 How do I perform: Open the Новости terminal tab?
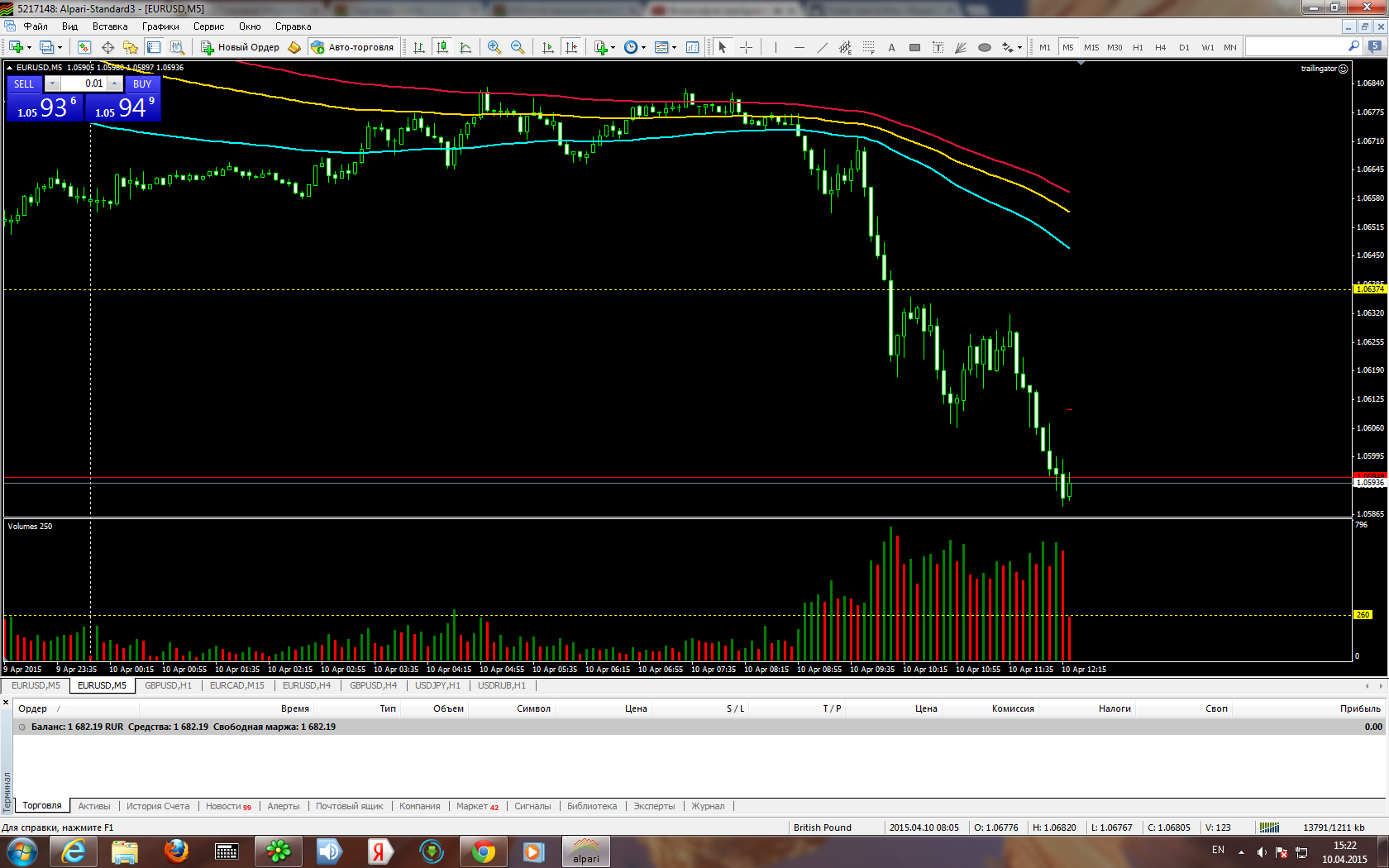point(228,806)
